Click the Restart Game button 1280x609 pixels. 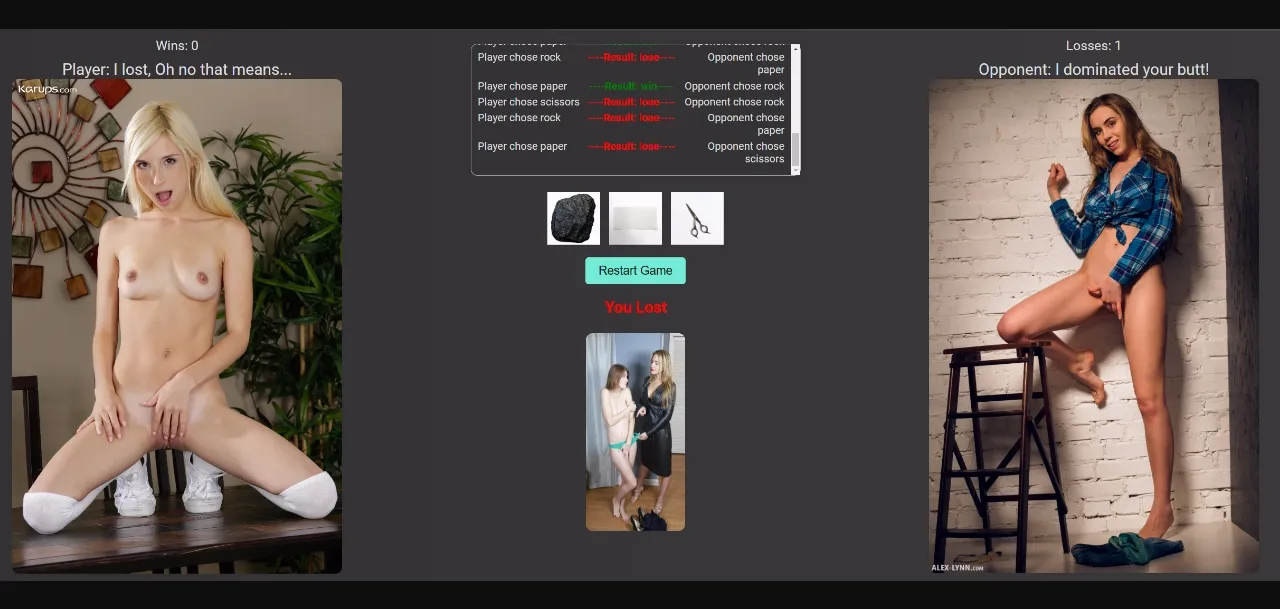tap(635, 270)
